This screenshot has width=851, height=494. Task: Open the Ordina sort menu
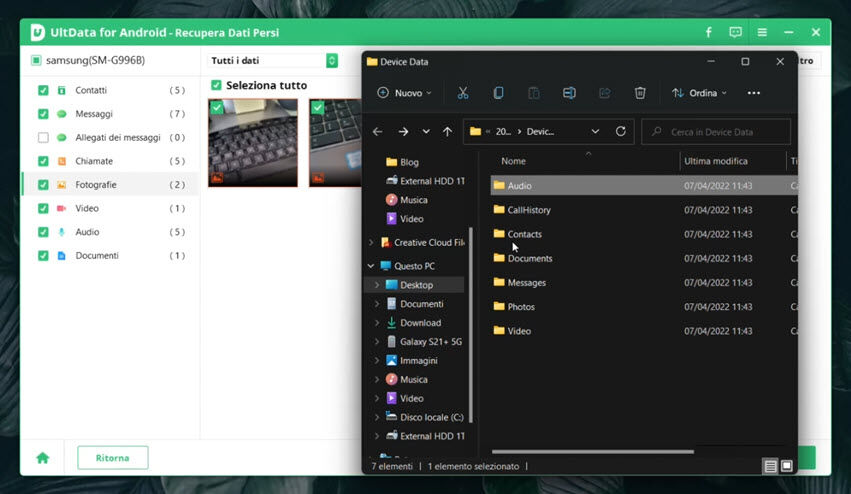pos(699,93)
